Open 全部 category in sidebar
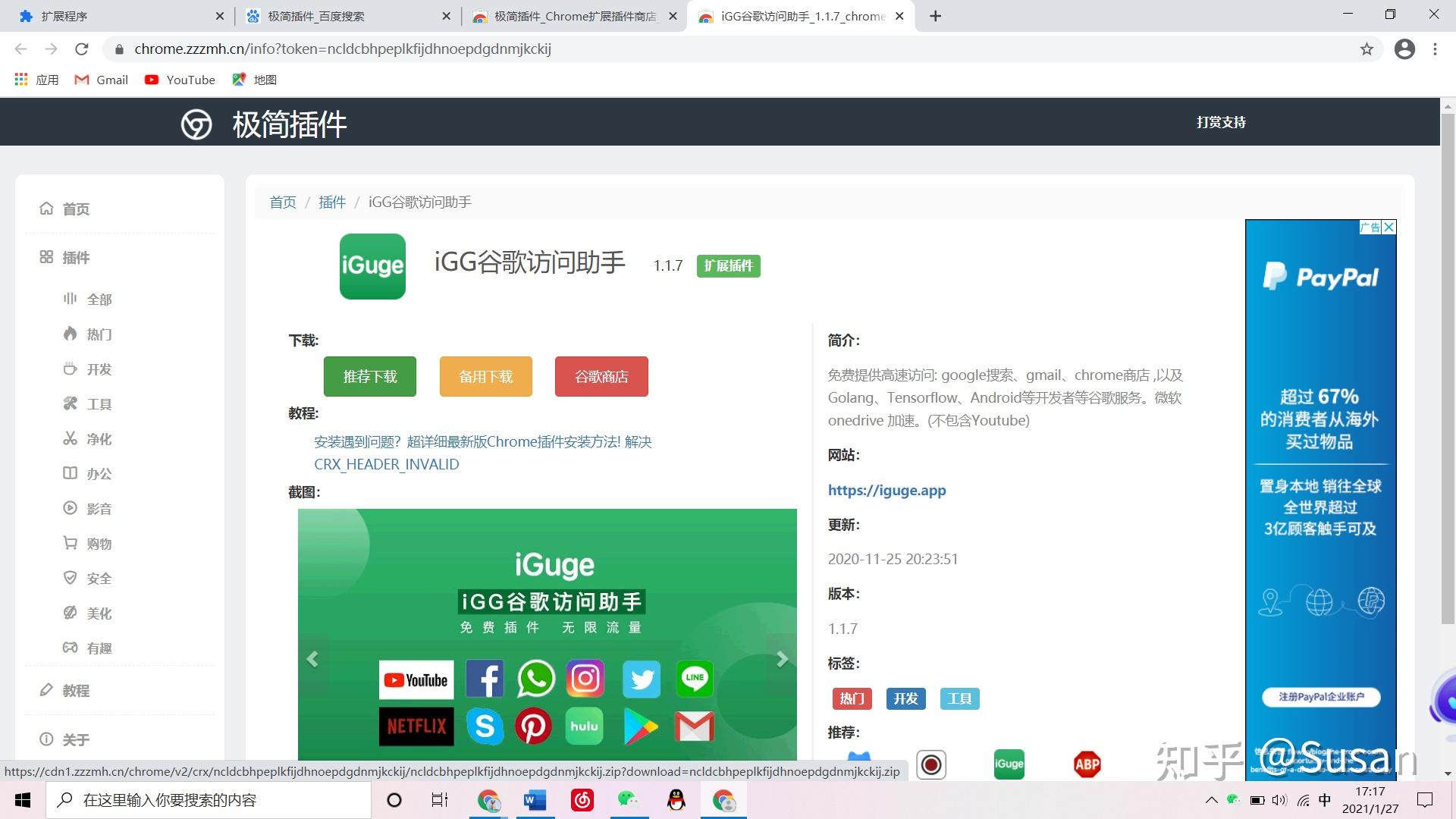The image size is (1456, 819). [87, 300]
